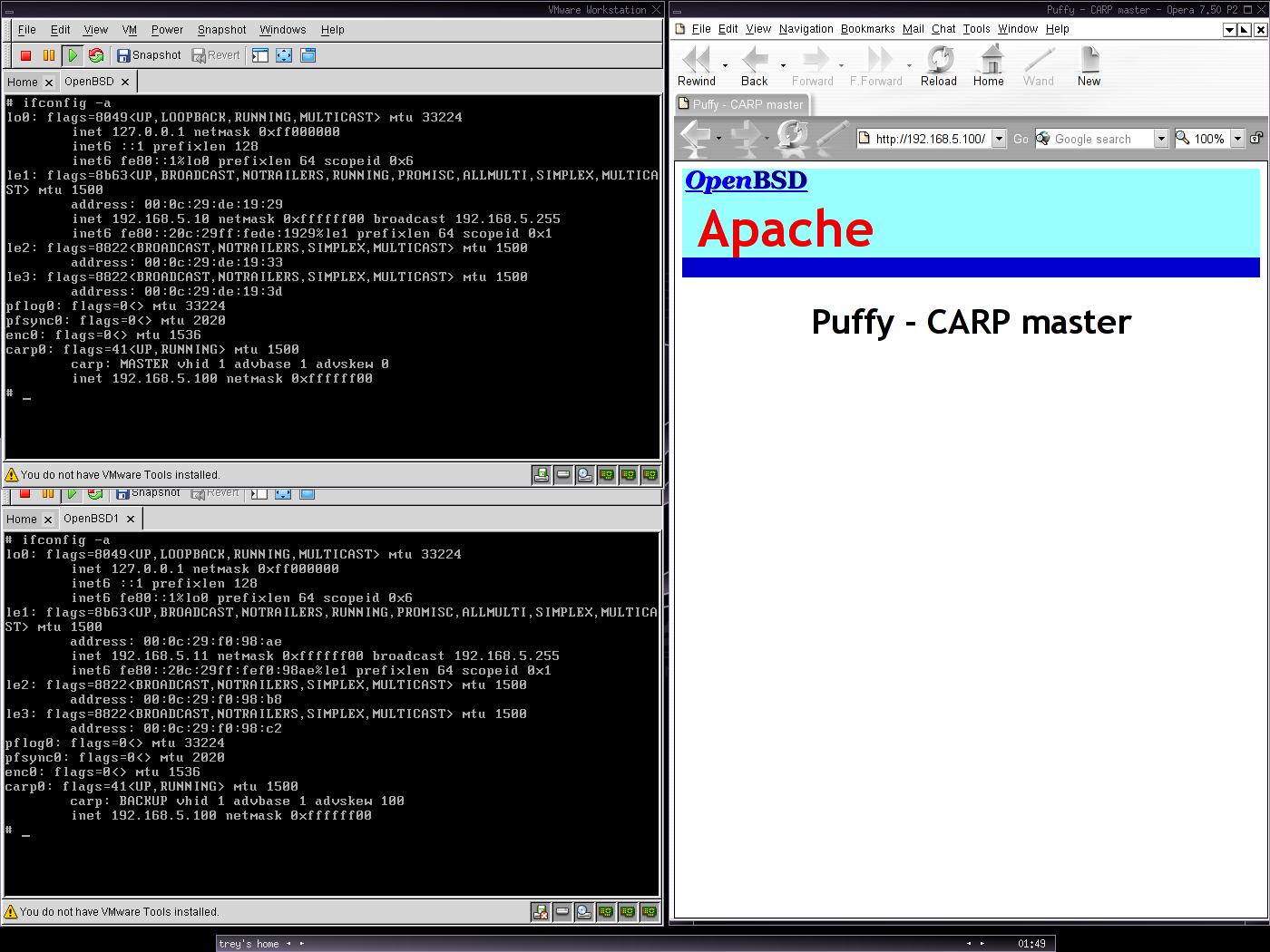Follow the OpenBSD link on the web page

[746, 180]
